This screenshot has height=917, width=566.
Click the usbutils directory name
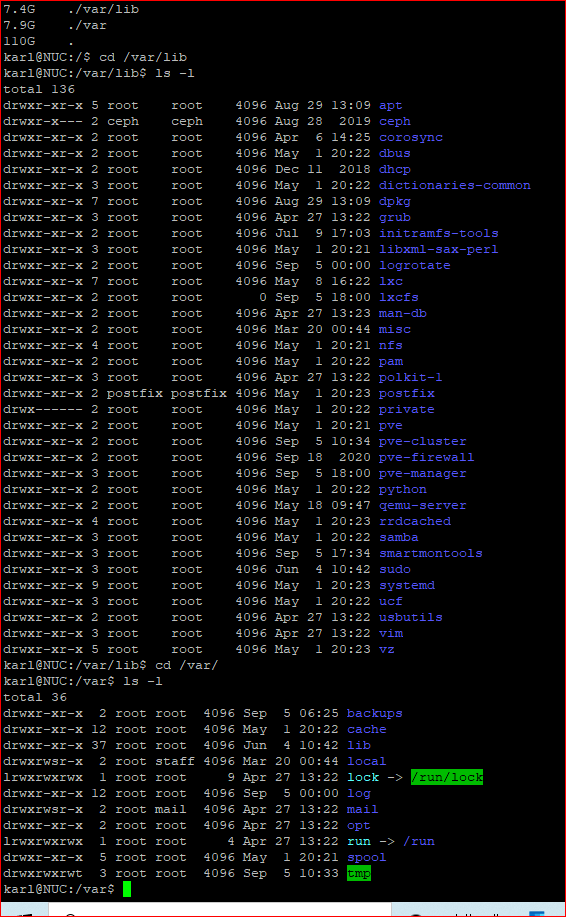pyautogui.click(x=410, y=617)
